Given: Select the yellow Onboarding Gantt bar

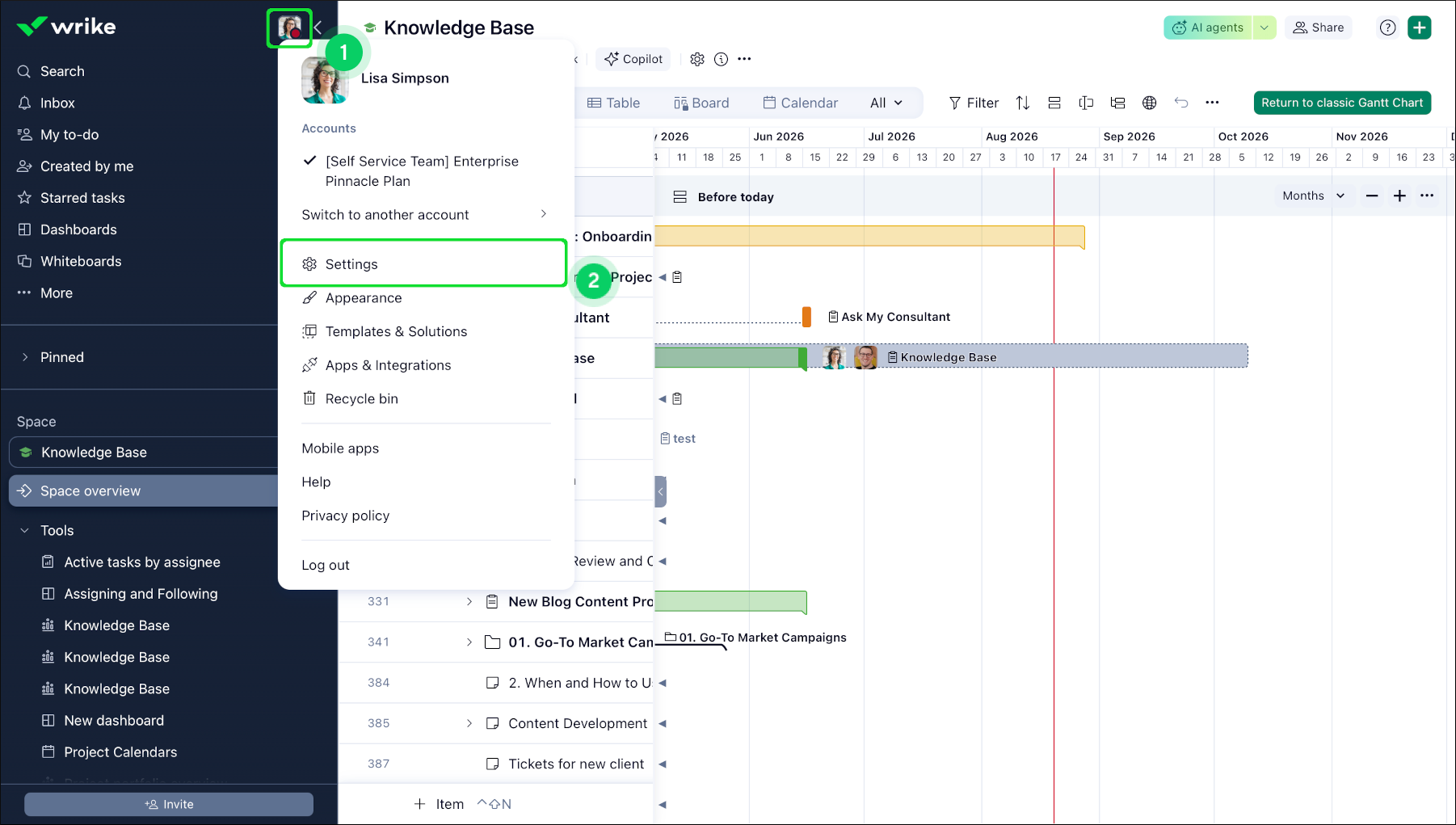Looking at the screenshot, I should coord(869,237).
